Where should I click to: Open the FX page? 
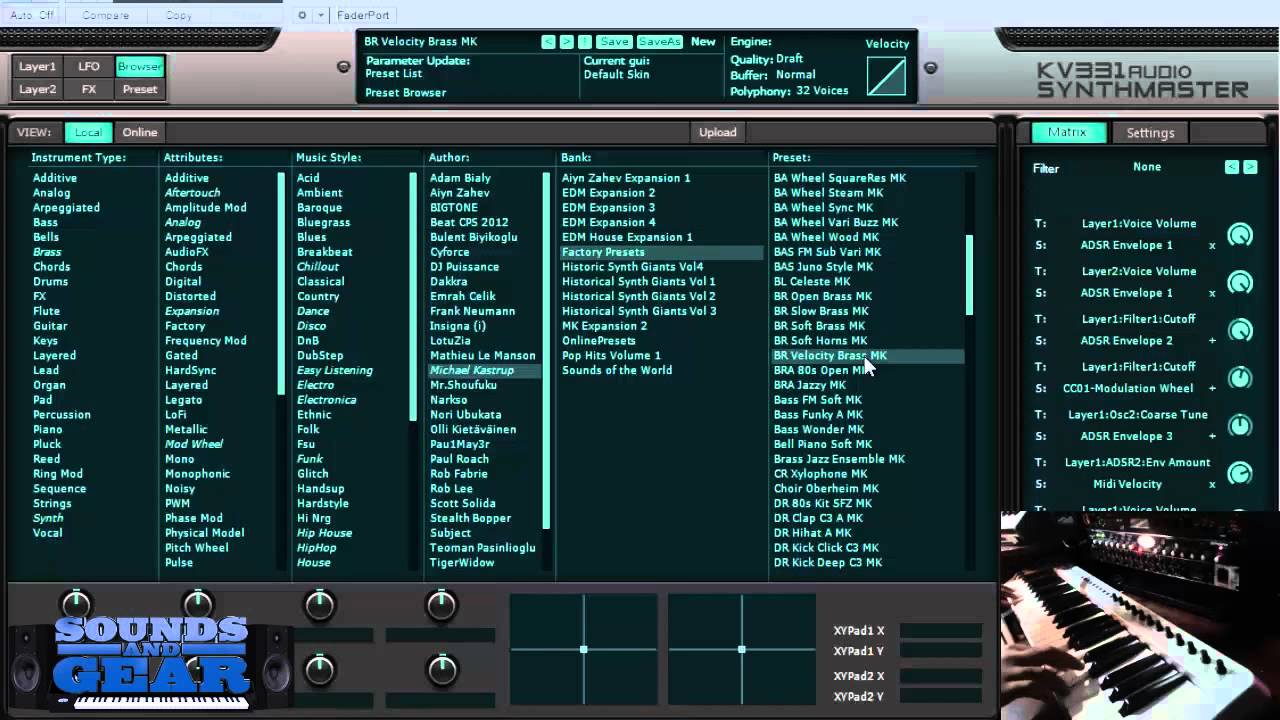click(x=89, y=89)
